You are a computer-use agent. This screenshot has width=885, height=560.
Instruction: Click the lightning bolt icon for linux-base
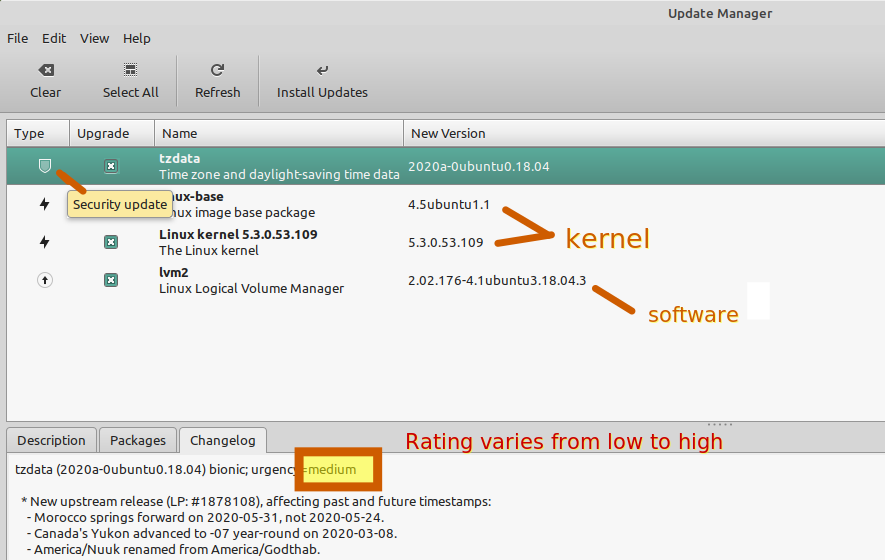click(44, 204)
